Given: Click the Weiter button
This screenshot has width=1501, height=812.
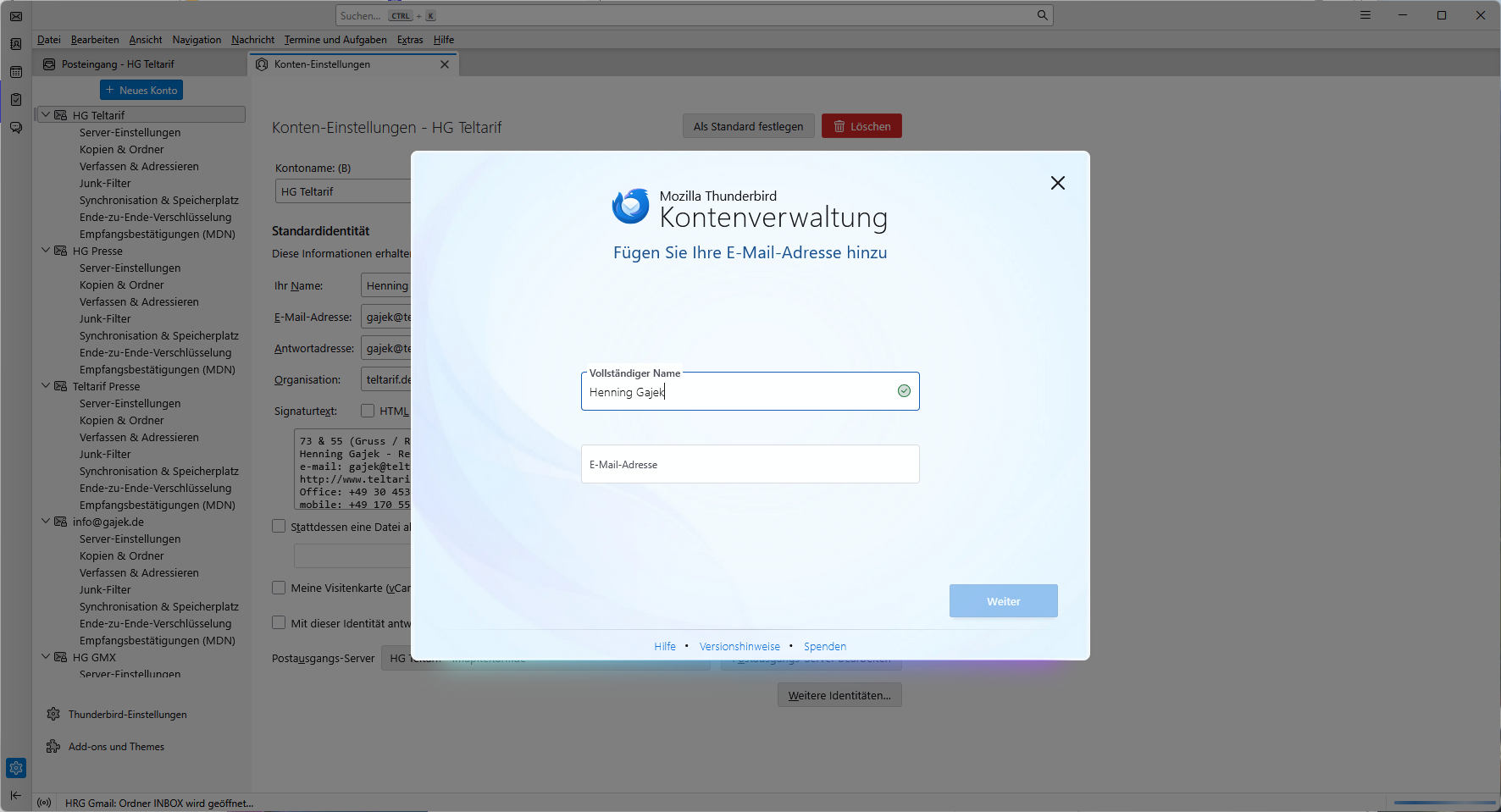Looking at the screenshot, I should coord(1003,601).
